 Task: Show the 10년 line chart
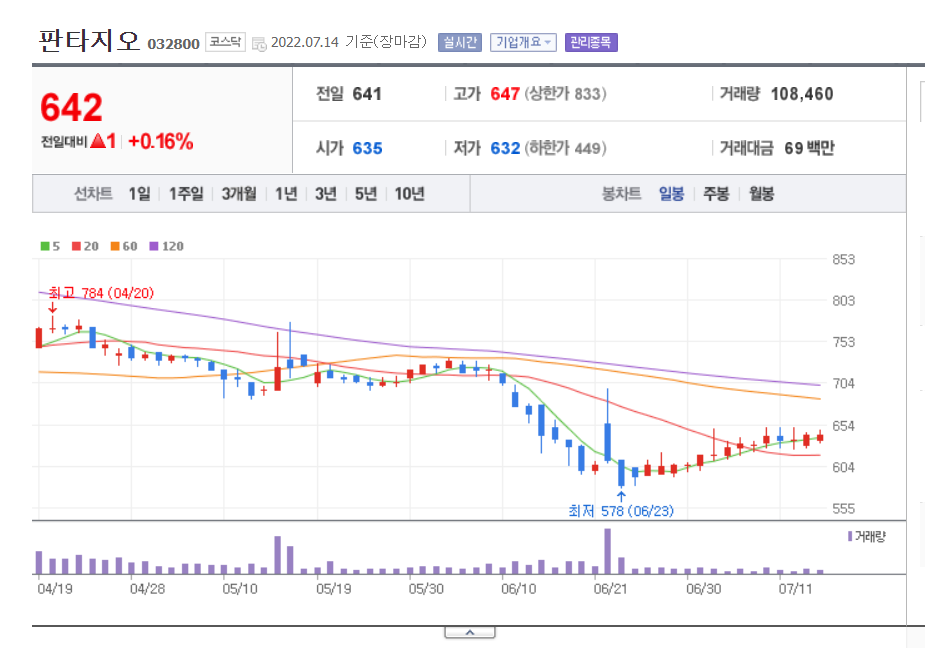pos(409,194)
